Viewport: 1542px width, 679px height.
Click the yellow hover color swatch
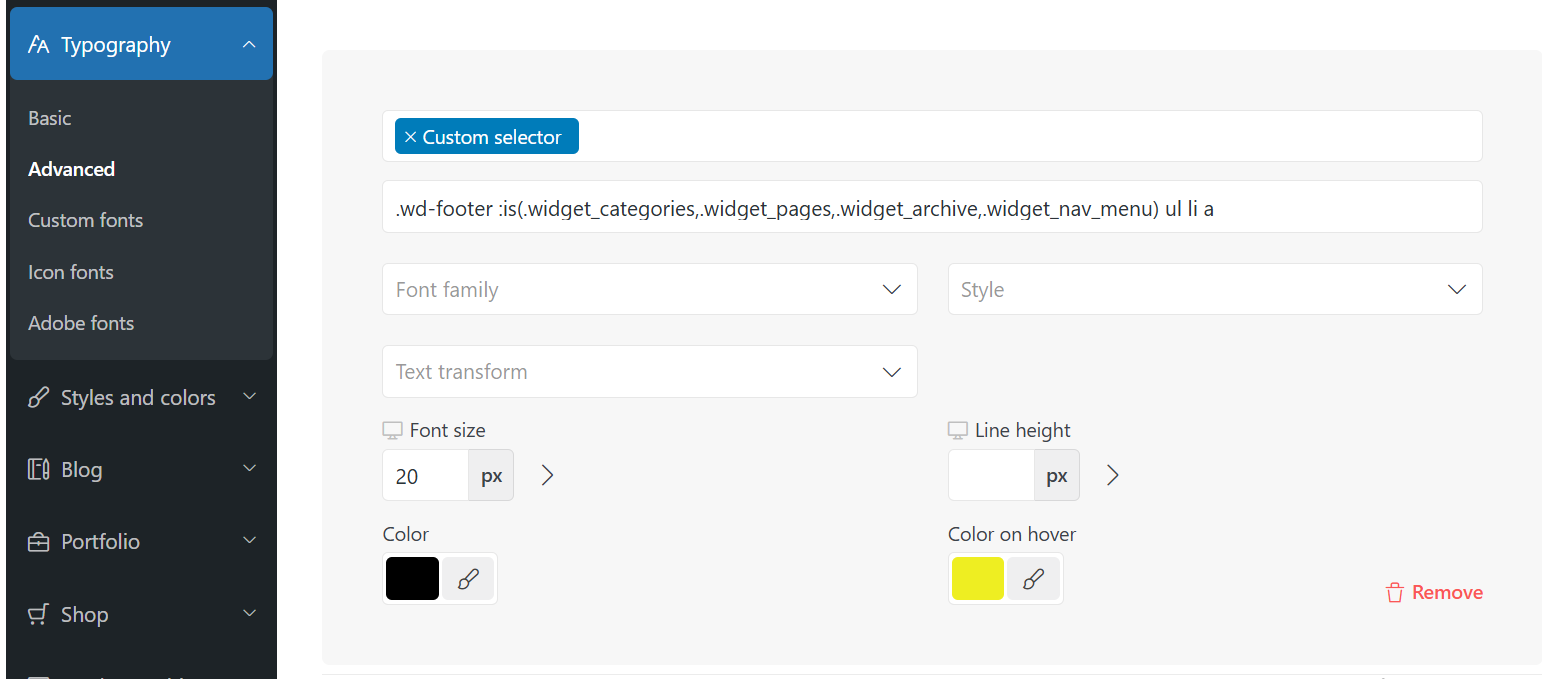[x=978, y=579]
